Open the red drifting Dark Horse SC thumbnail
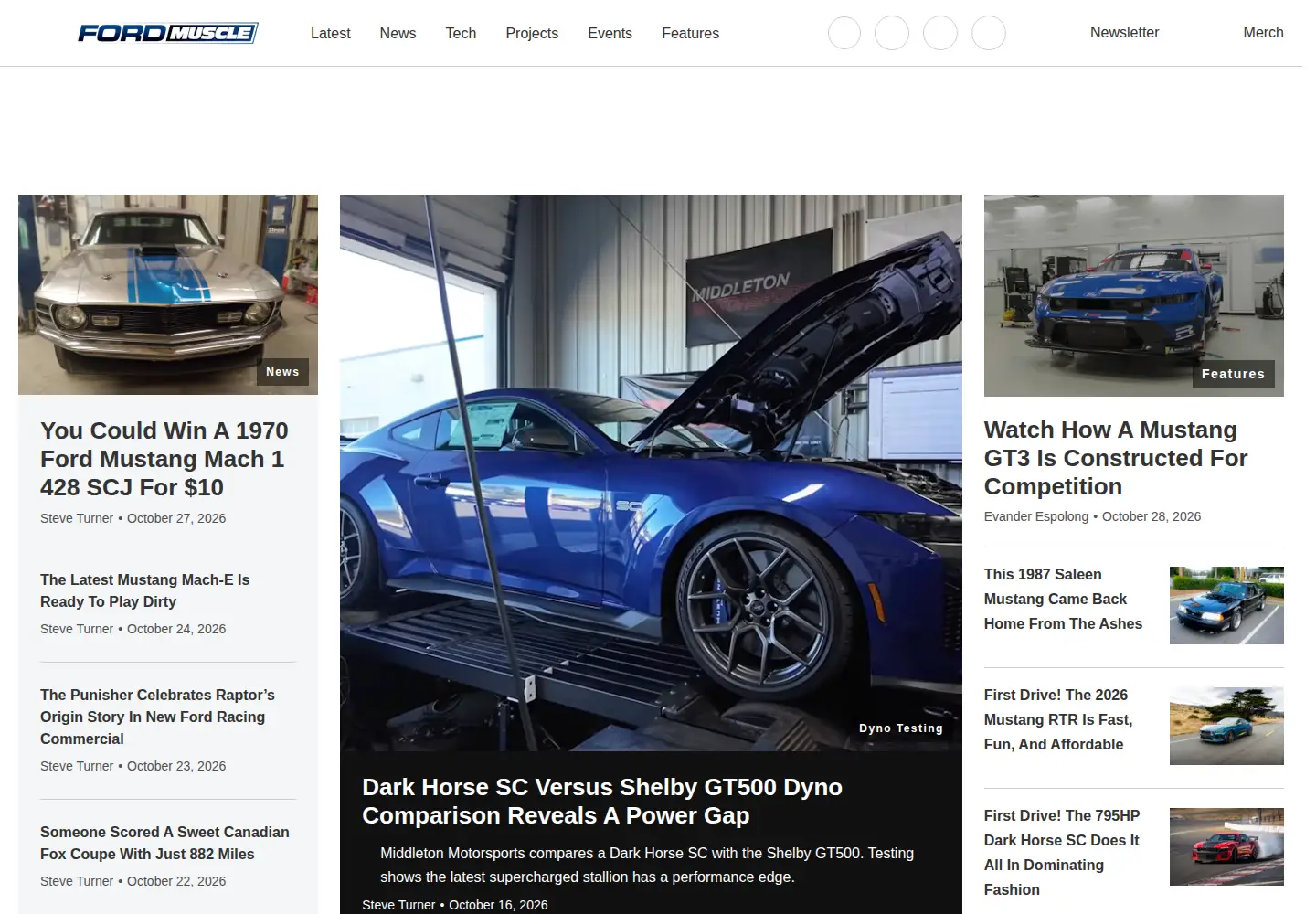 (1226, 846)
